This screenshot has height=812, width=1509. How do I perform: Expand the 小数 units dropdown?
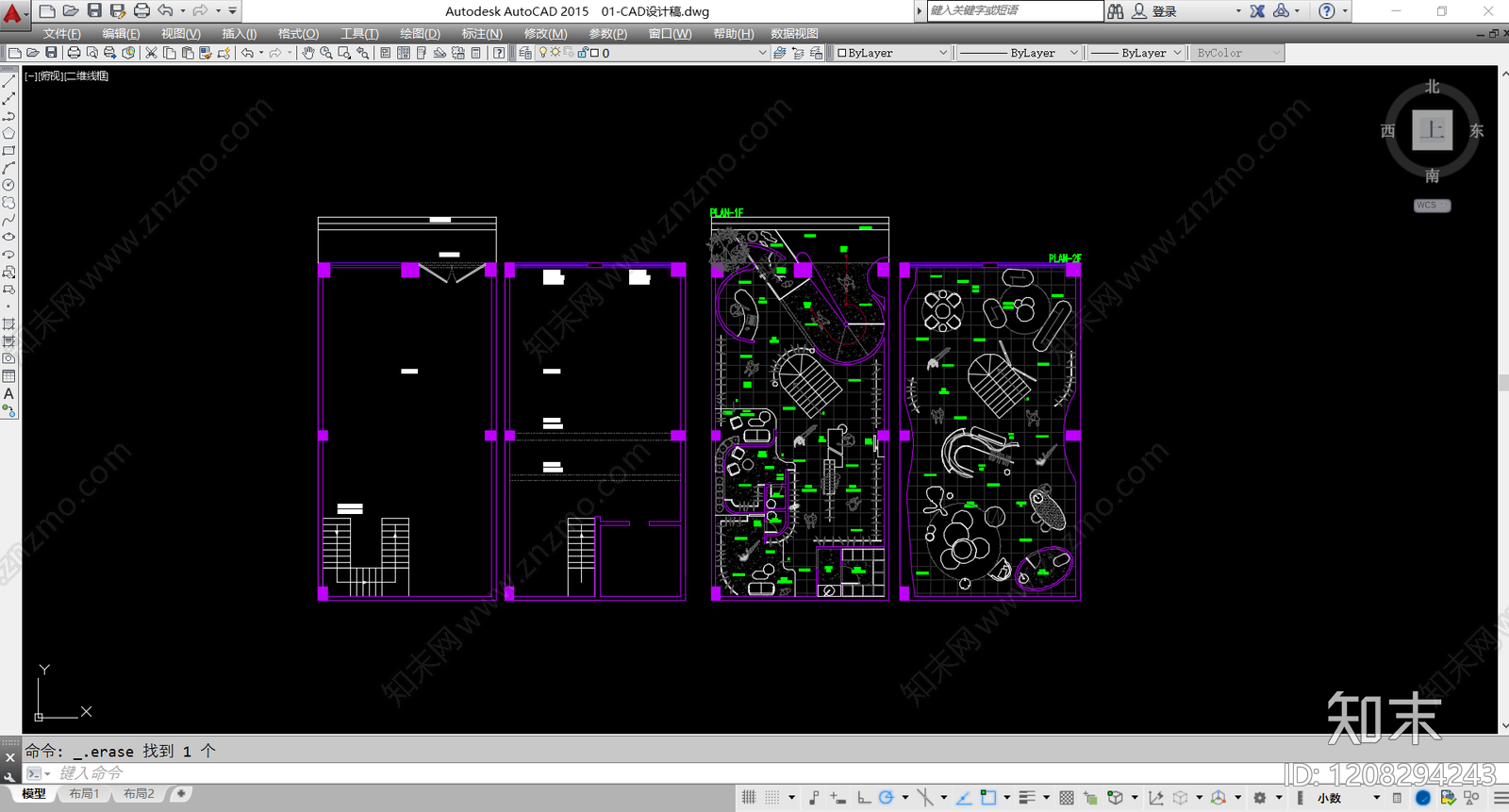coord(1376,798)
